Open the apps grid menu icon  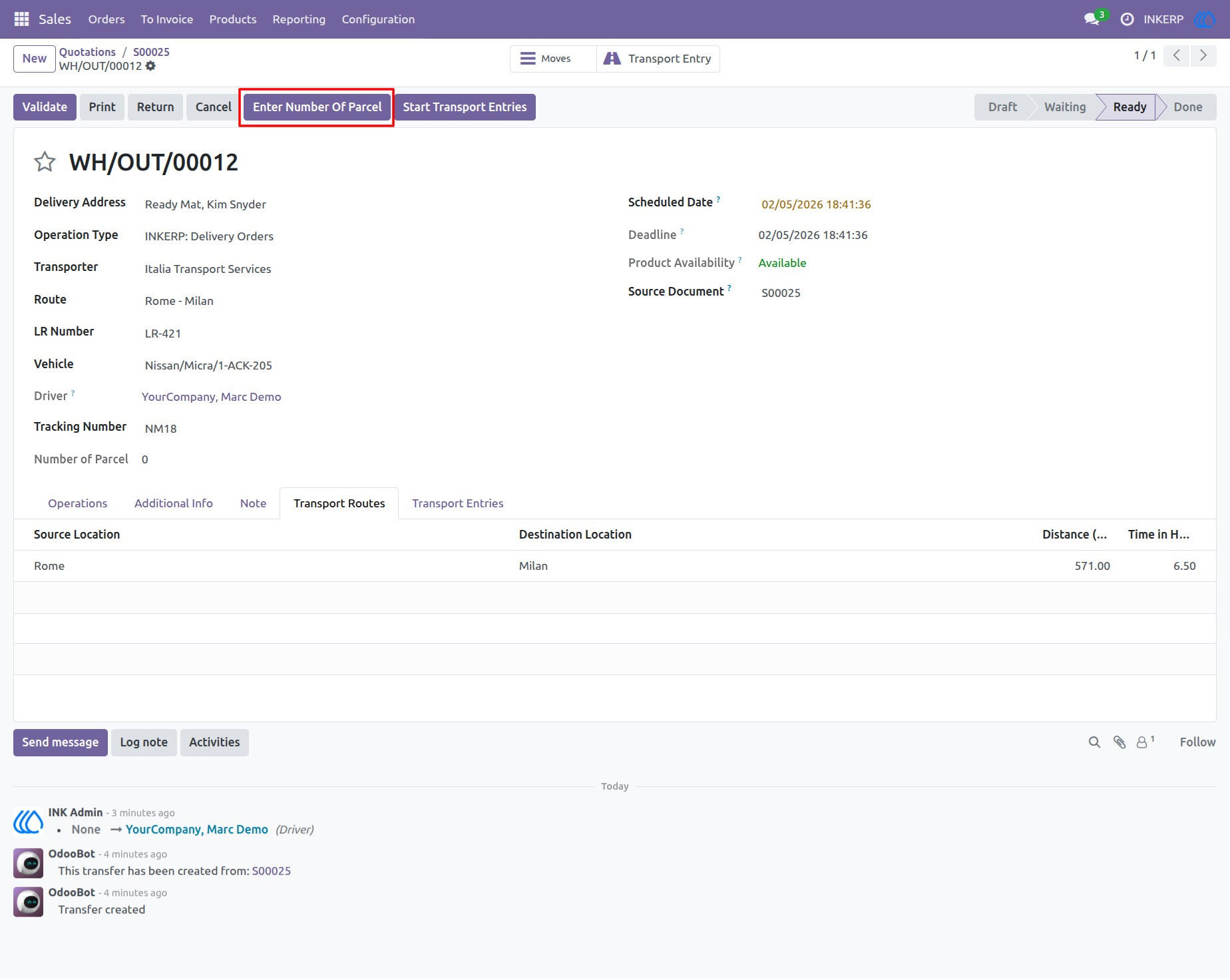click(x=21, y=19)
